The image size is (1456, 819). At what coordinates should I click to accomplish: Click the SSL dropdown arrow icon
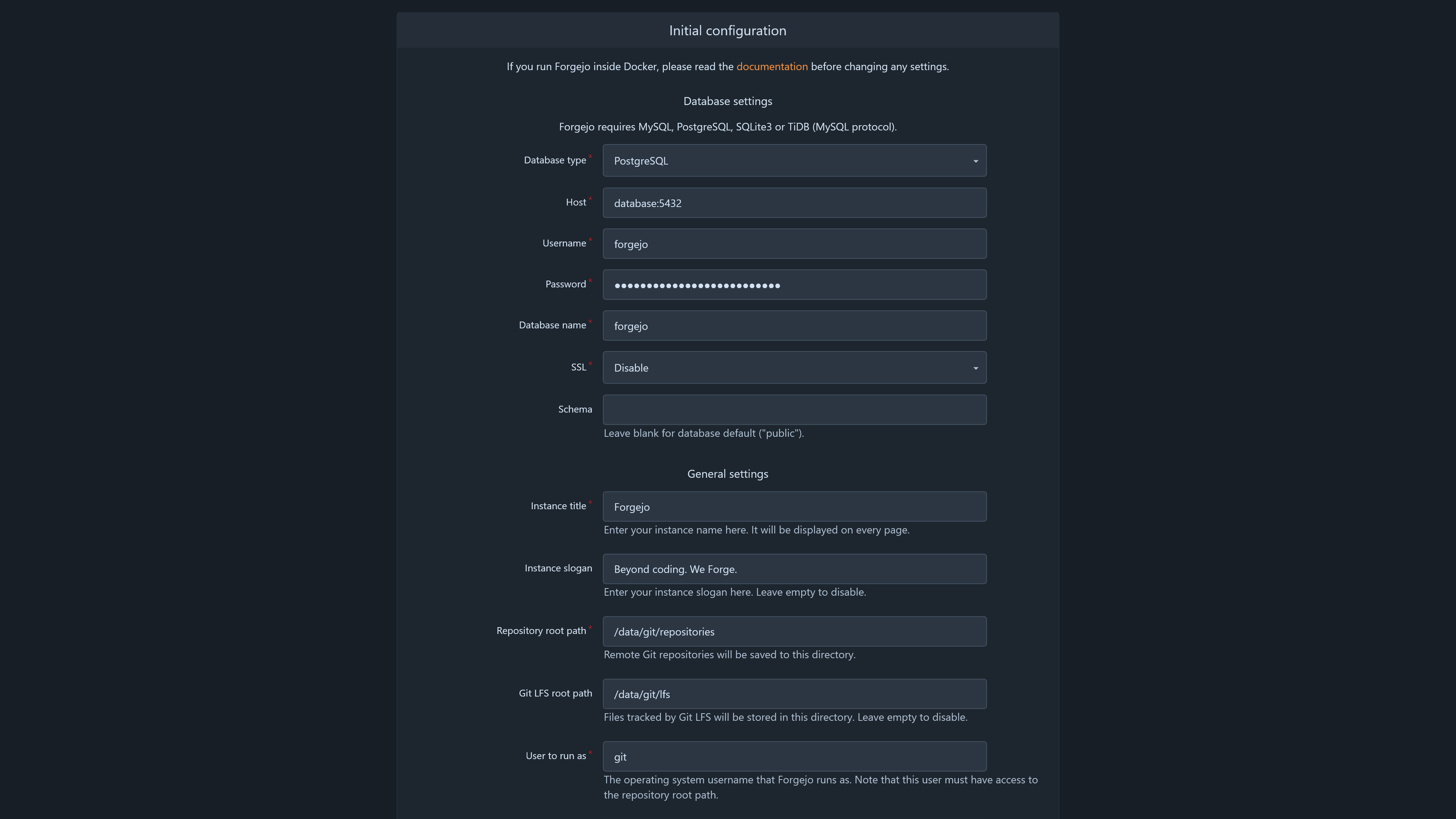pos(975,368)
